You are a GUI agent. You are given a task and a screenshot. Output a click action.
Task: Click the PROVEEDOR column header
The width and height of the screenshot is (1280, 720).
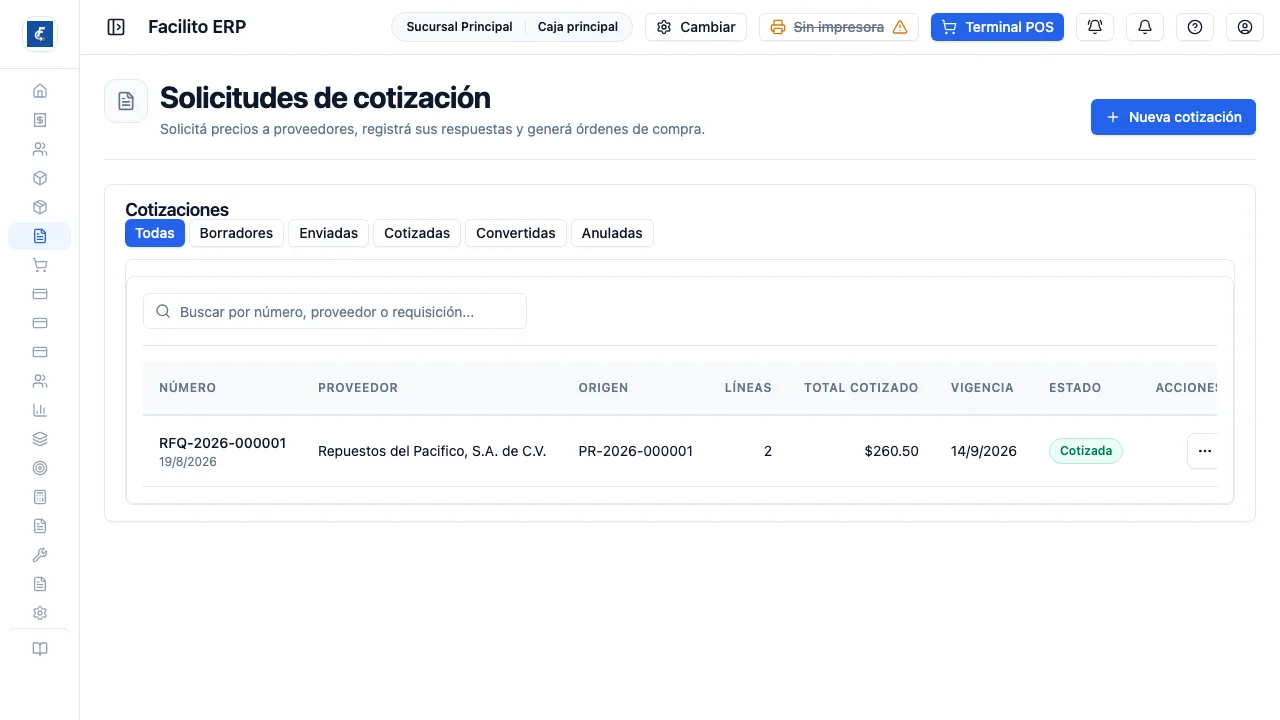(358, 388)
